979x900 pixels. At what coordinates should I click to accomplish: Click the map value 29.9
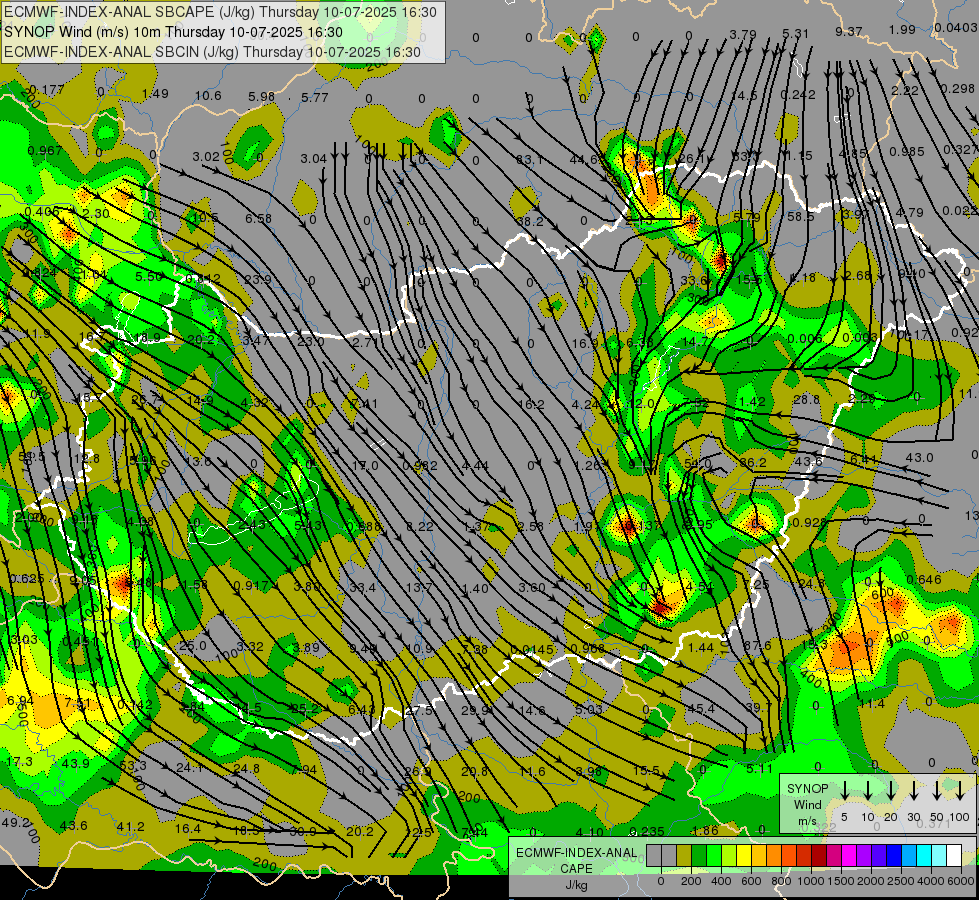click(475, 711)
